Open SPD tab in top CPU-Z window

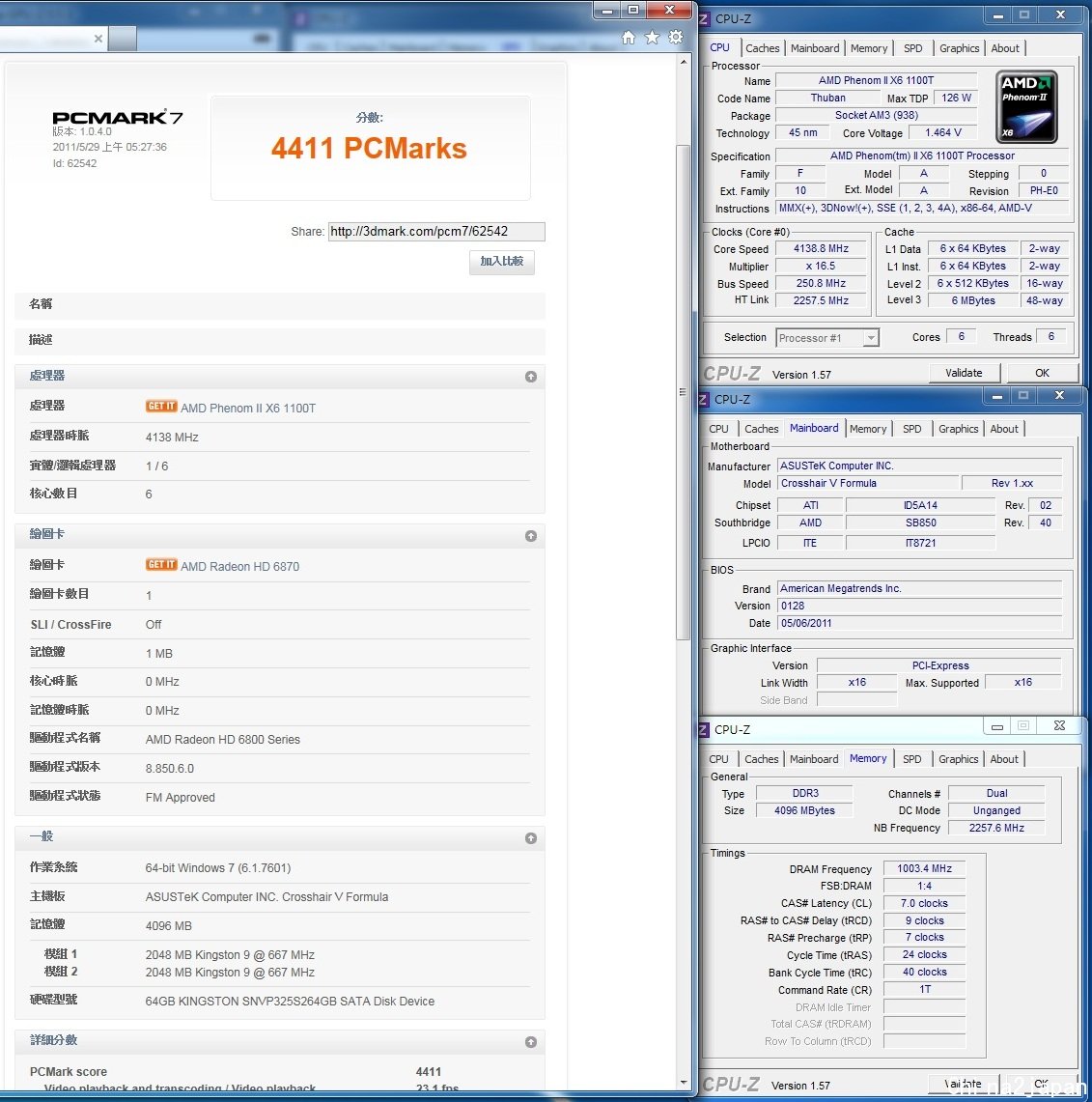click(x=912, y=48)
